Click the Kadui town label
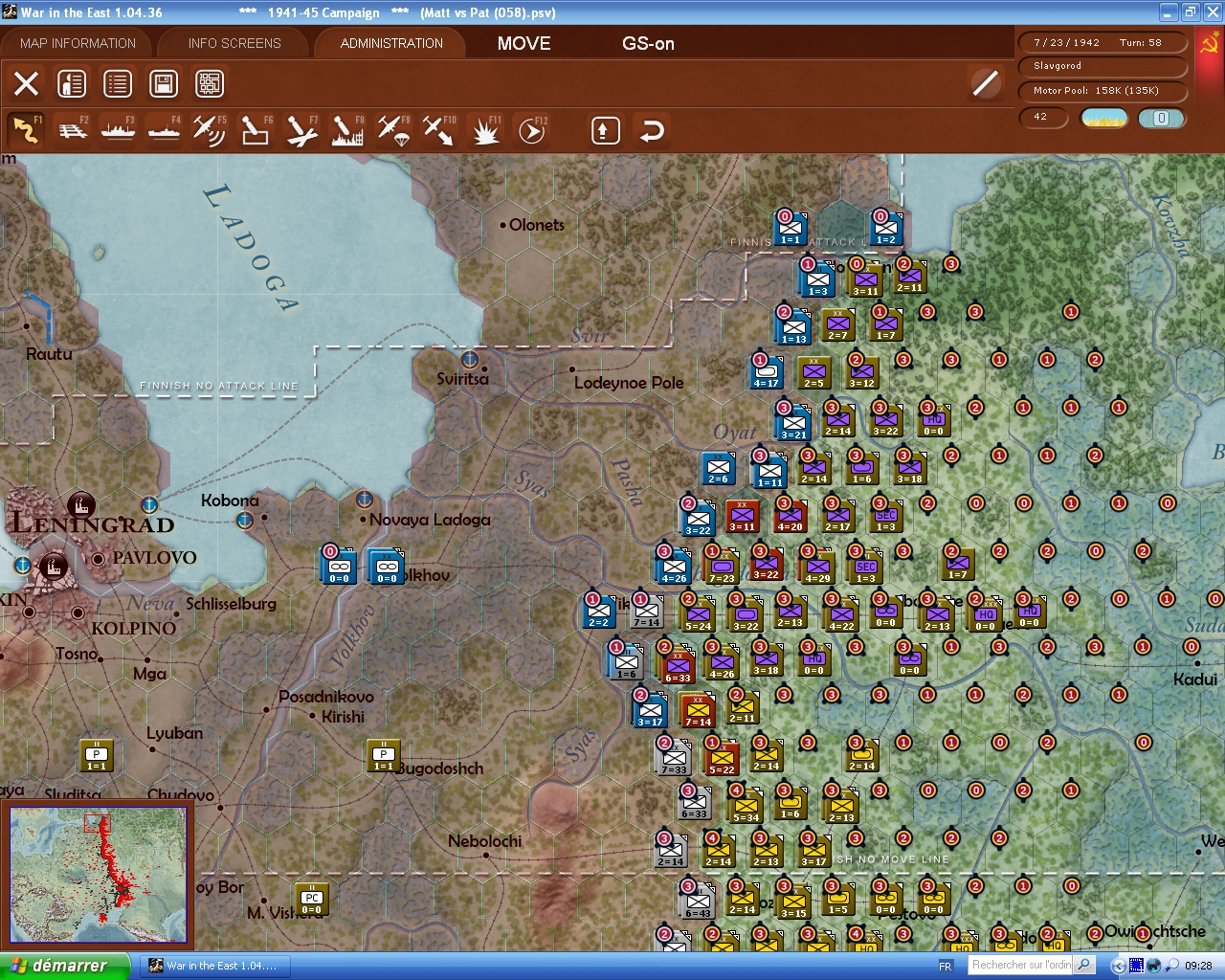Viewport: 1225px width, 980px height. point(1195,679)
